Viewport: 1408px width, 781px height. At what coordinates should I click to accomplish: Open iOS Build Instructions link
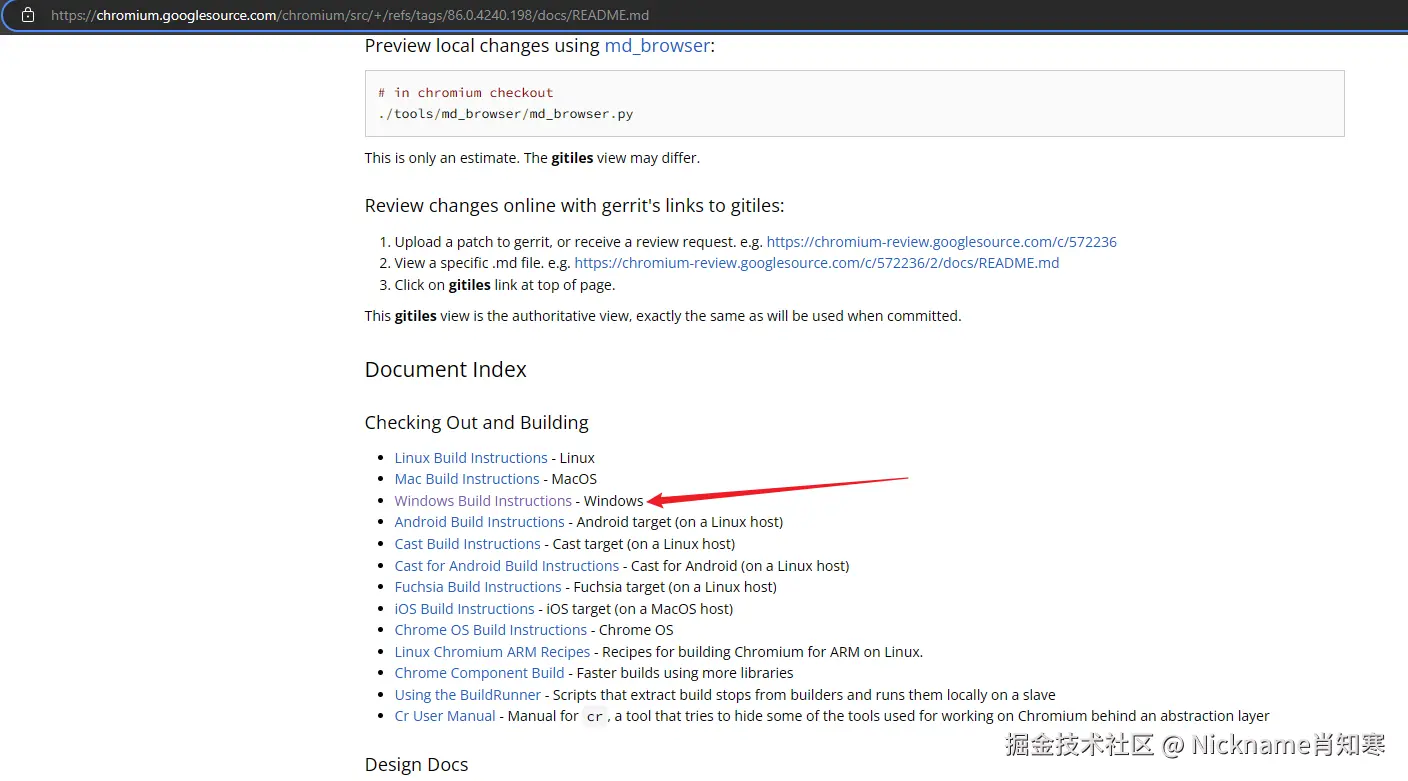click(465, 609)
